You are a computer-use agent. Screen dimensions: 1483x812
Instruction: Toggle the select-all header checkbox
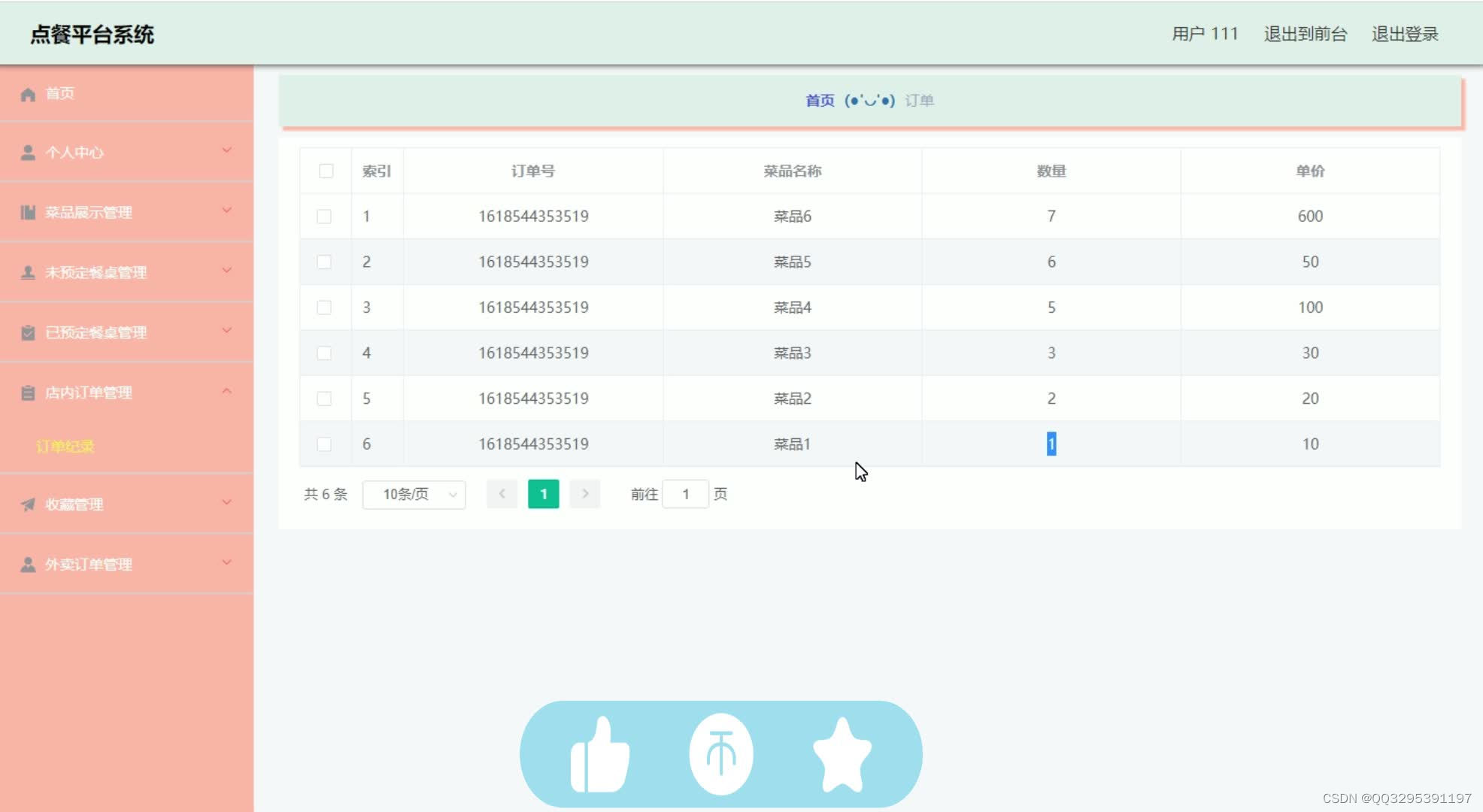326,171
